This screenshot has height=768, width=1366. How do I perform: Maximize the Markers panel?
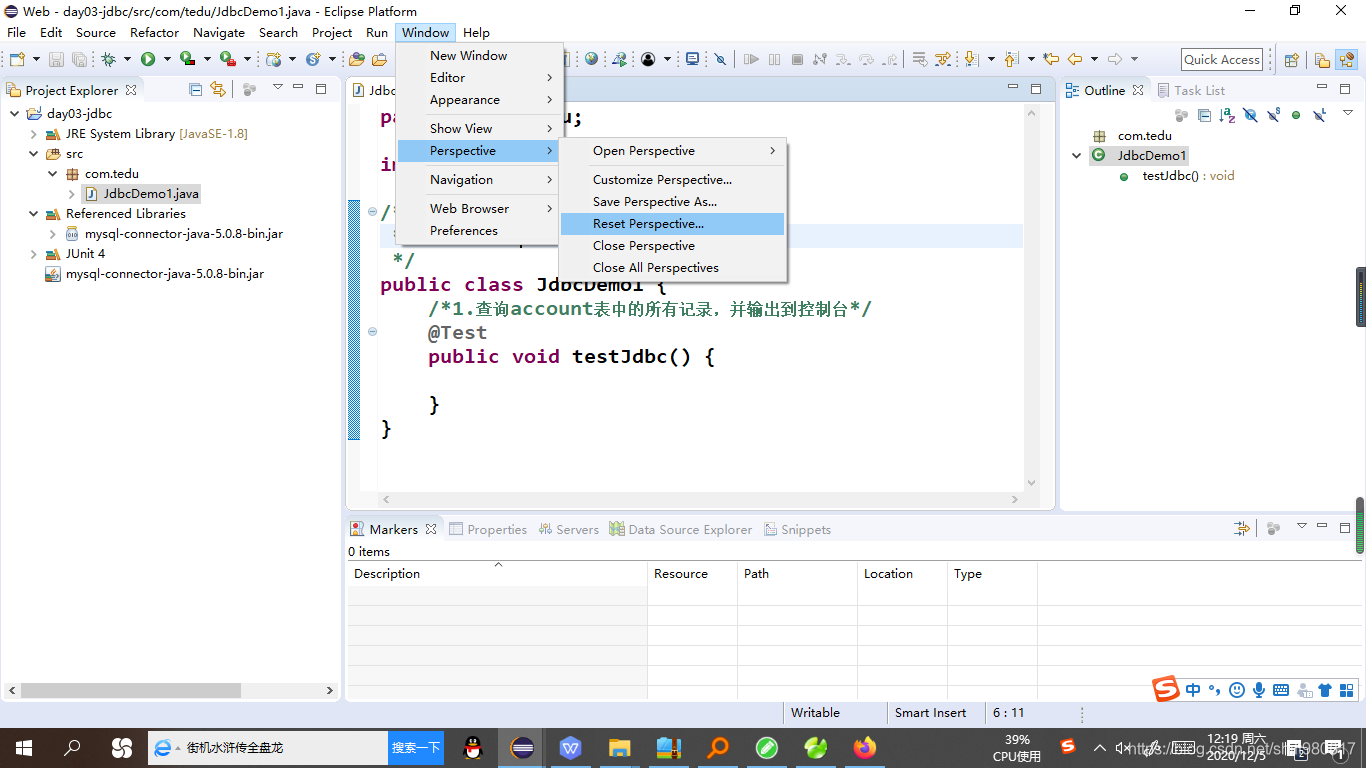(x=1345, y=528)
